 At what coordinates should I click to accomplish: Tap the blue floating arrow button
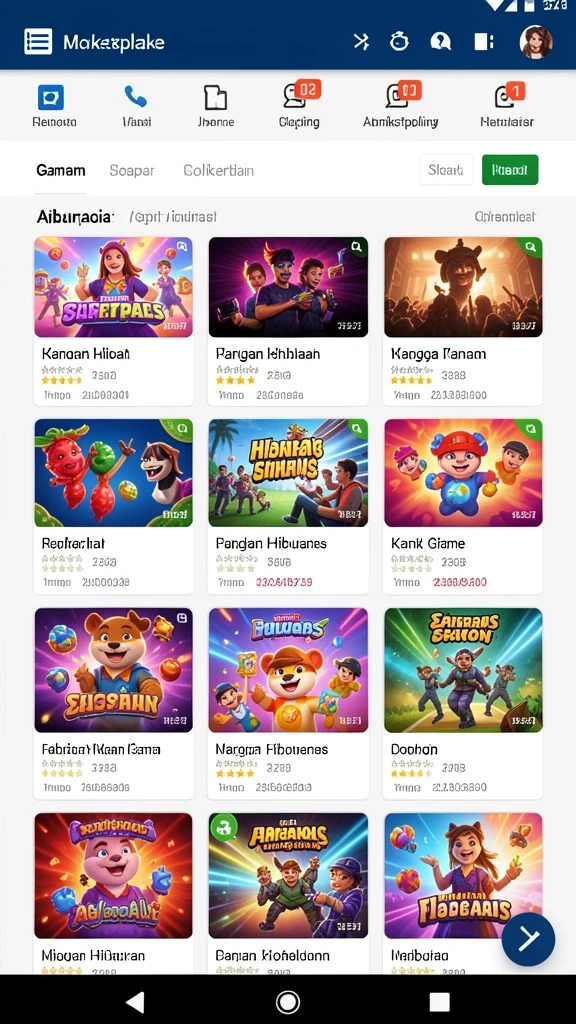[x=528, y=939]
